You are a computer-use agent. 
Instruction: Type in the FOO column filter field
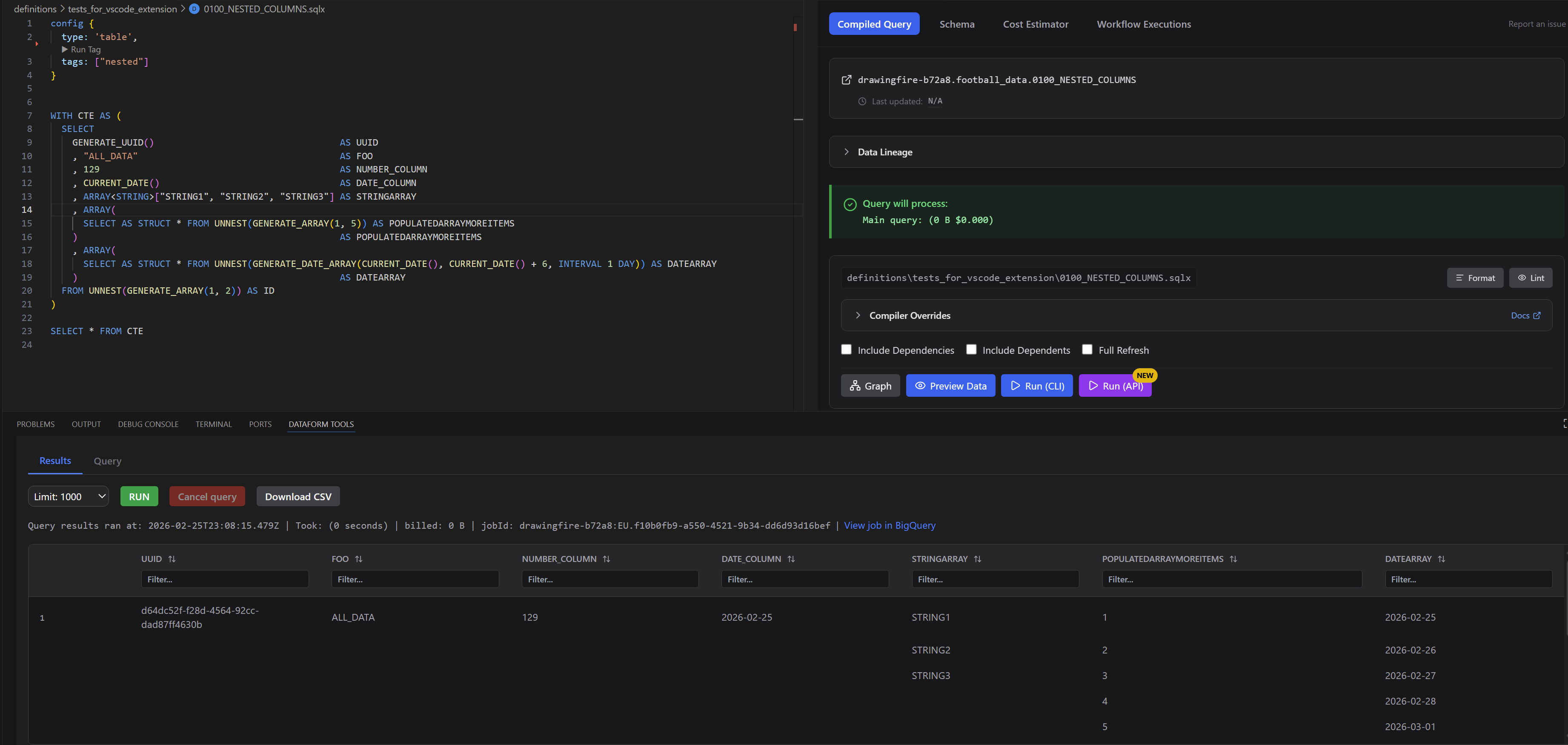coord(415,579)
